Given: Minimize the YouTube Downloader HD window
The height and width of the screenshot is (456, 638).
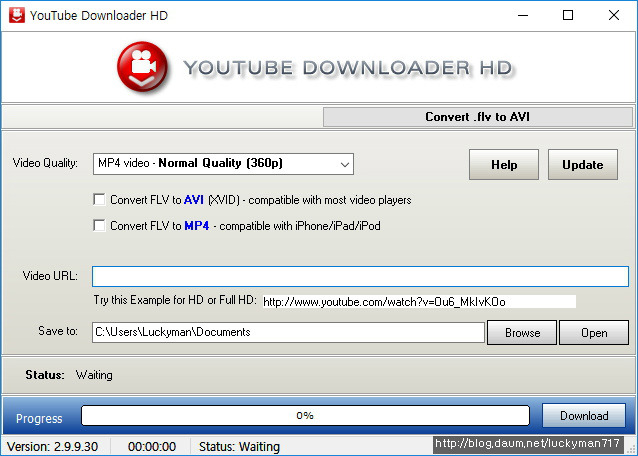Looking at the screenshot, I should click(x=523, y=15).
